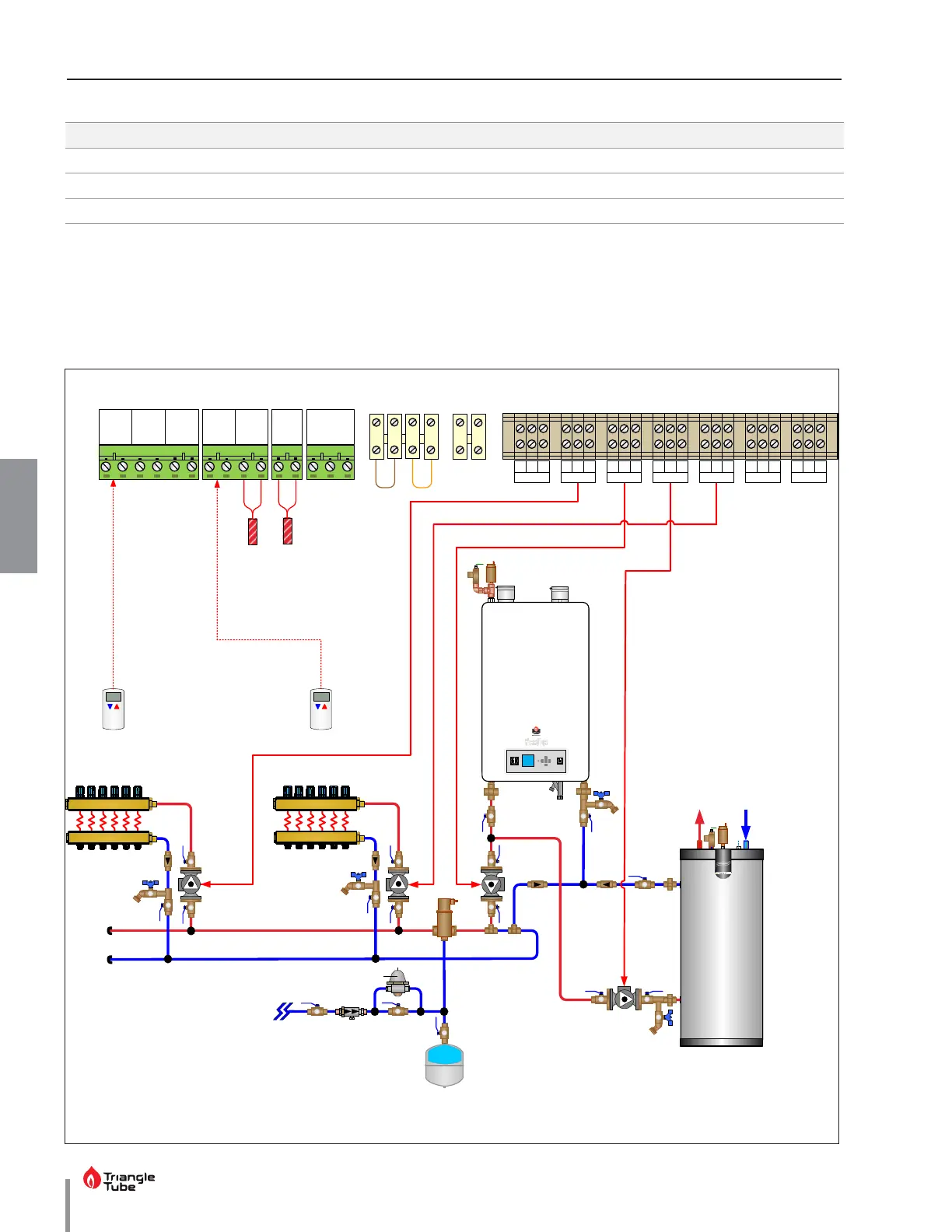Click the orange jumper wire loop
The width and height of the screenshot is (952, 1232).
pos(422,474)
